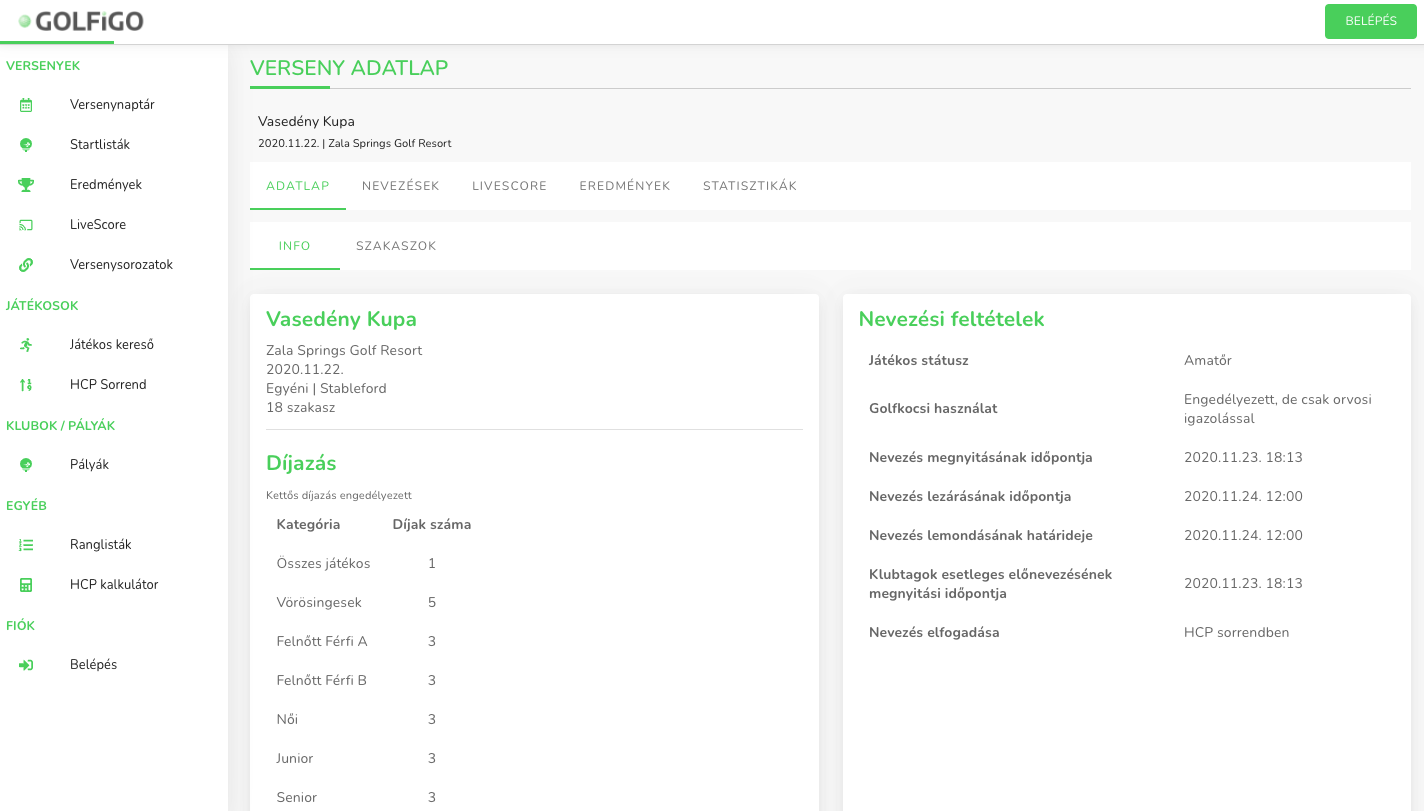The image size is (1424, 811).
Task: Click the Kettős díjazás engedélyezett note
Action: [x=339, y=495]
